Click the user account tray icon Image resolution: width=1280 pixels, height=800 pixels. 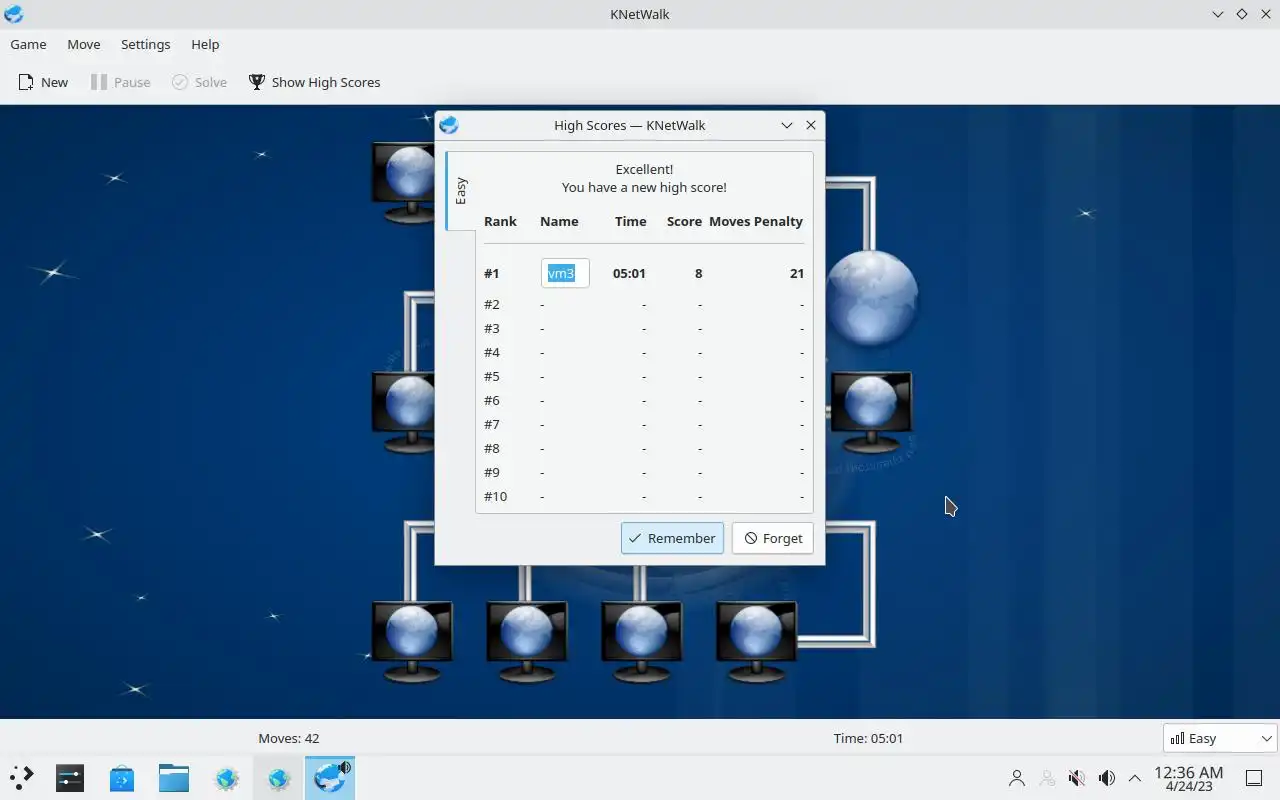tap(1017, 778)
